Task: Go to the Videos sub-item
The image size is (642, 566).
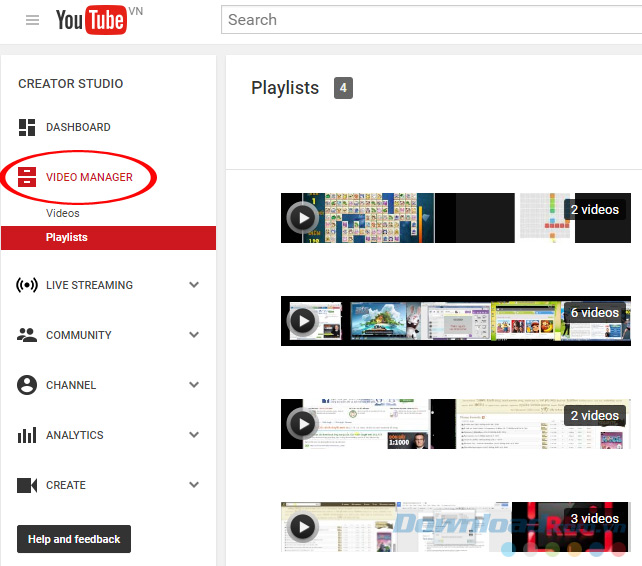Action: click(x=63, y=213)
